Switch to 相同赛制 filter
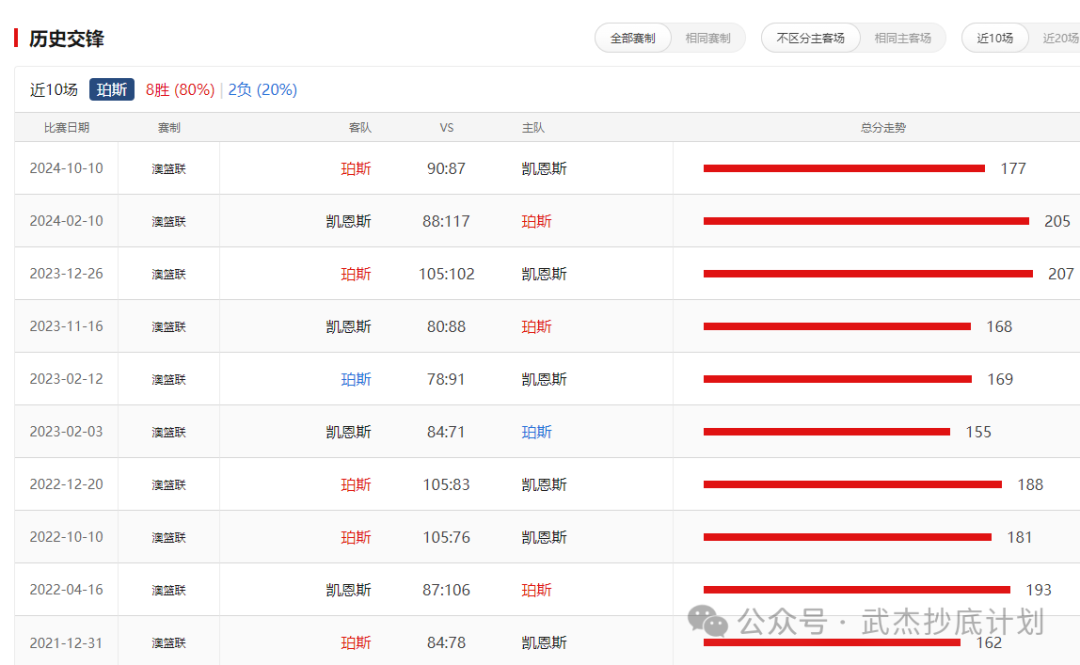 (x=707, y=38)
